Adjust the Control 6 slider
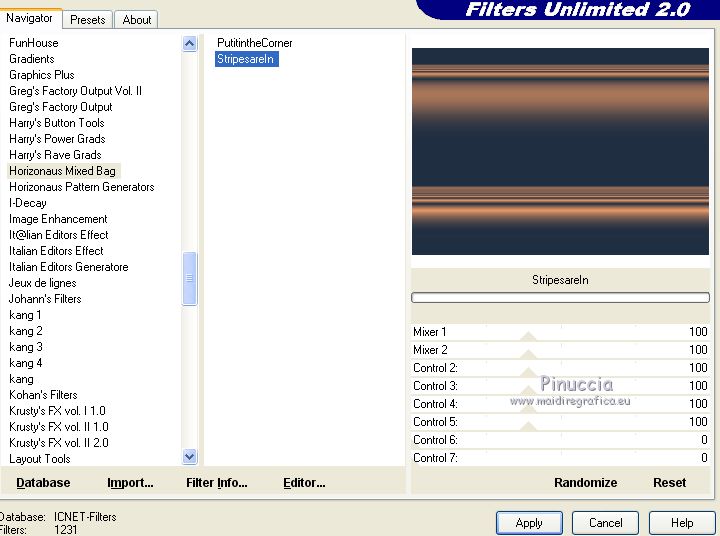This screenshot has width=720, height=536. pyautogui.click(x=560, y=440)
